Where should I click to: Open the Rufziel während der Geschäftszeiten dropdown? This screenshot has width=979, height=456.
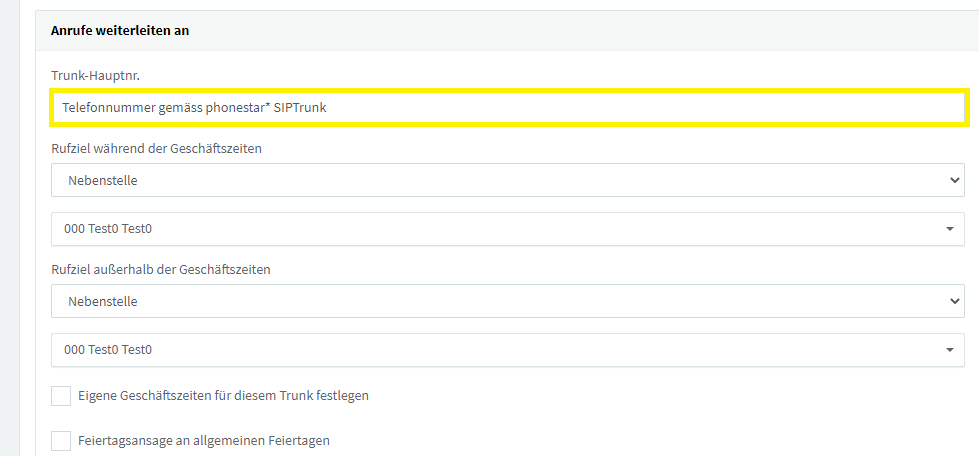(508, 181)
